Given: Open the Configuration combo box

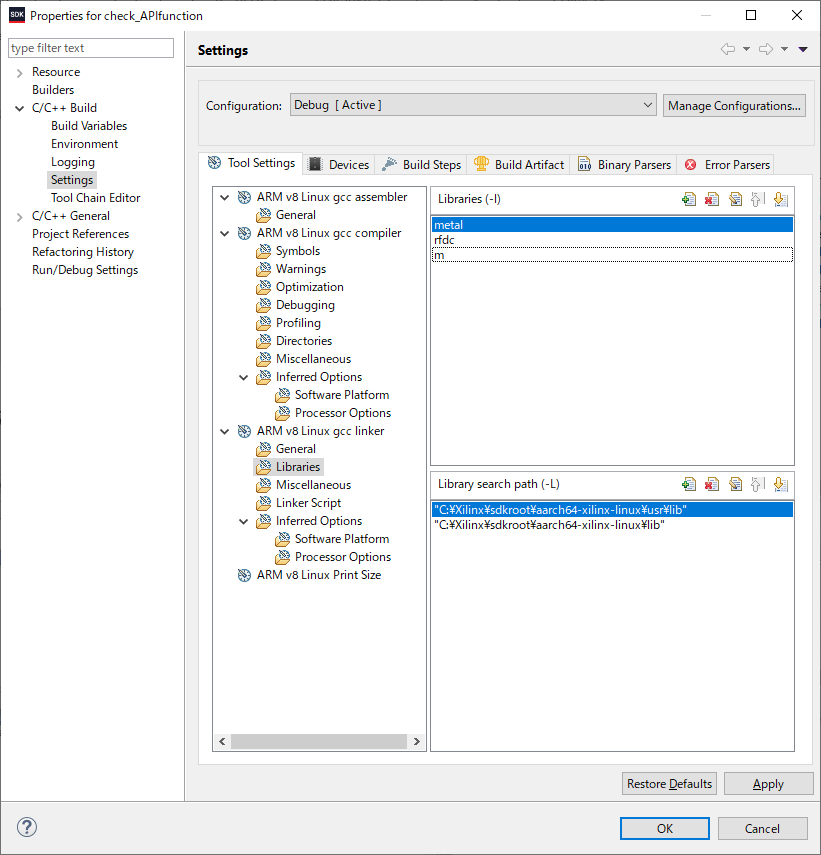Looking at the screenshot, I should [473, 105].
